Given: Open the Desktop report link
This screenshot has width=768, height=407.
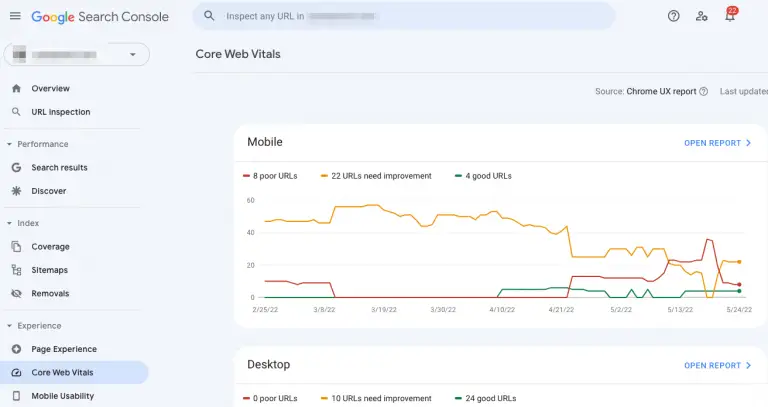Looking at the screenshot, I should click(718, 365).
